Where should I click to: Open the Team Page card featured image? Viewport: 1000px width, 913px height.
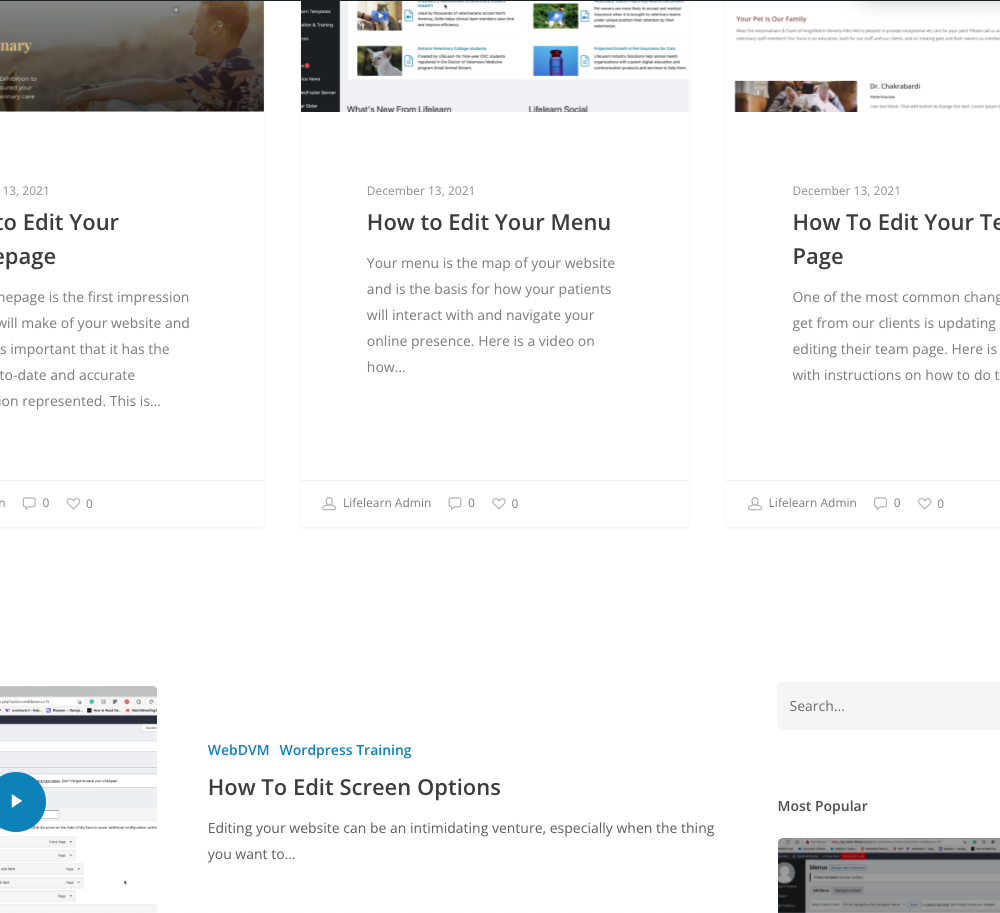(x=863, y=56)
